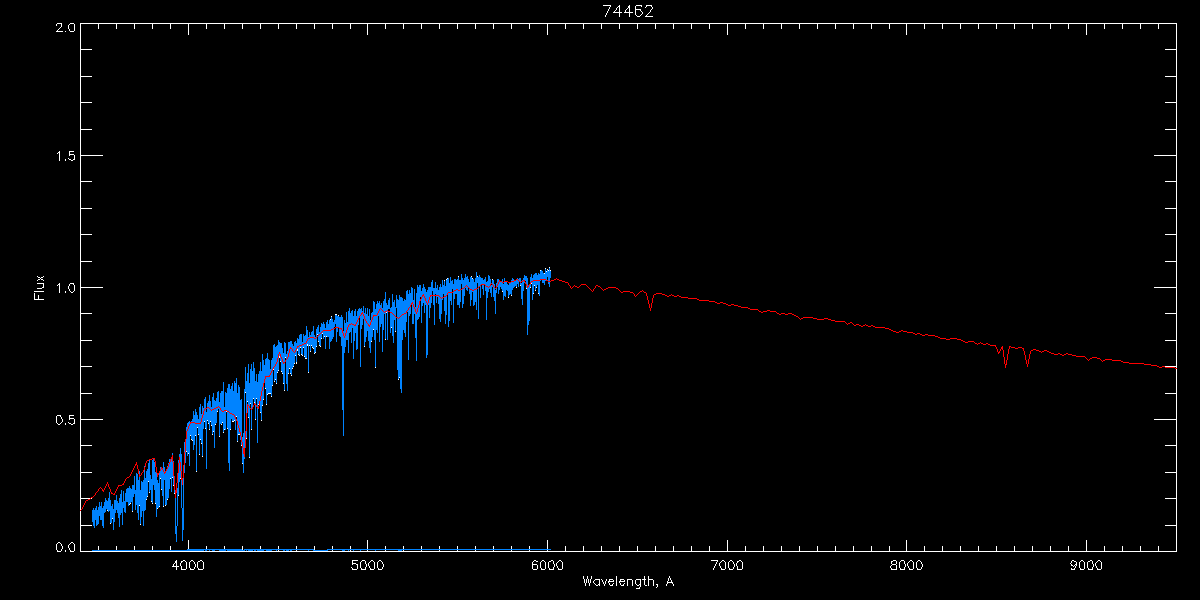Click the 5000 wavelength tick label

[367, 564]
